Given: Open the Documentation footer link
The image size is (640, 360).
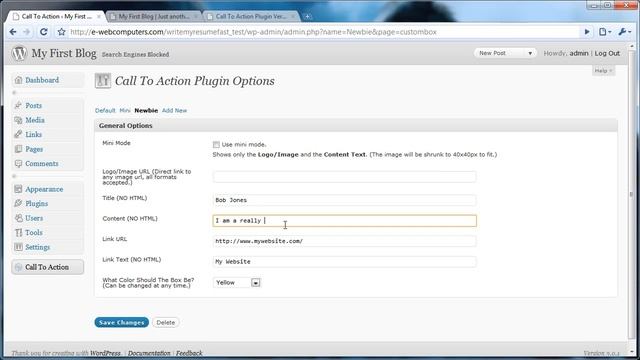Looking at the screenshot, I should click(x=149, y=353).
